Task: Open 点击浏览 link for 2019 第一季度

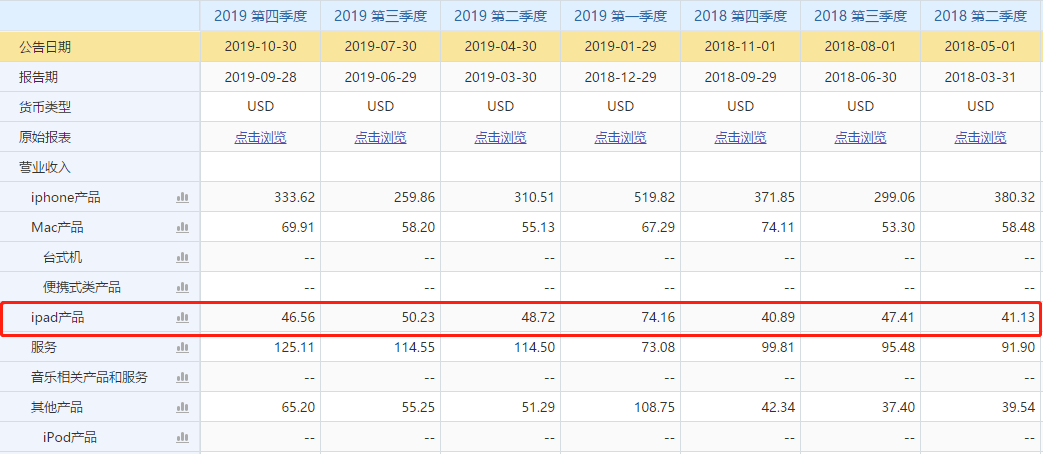Action: point(621,138)
